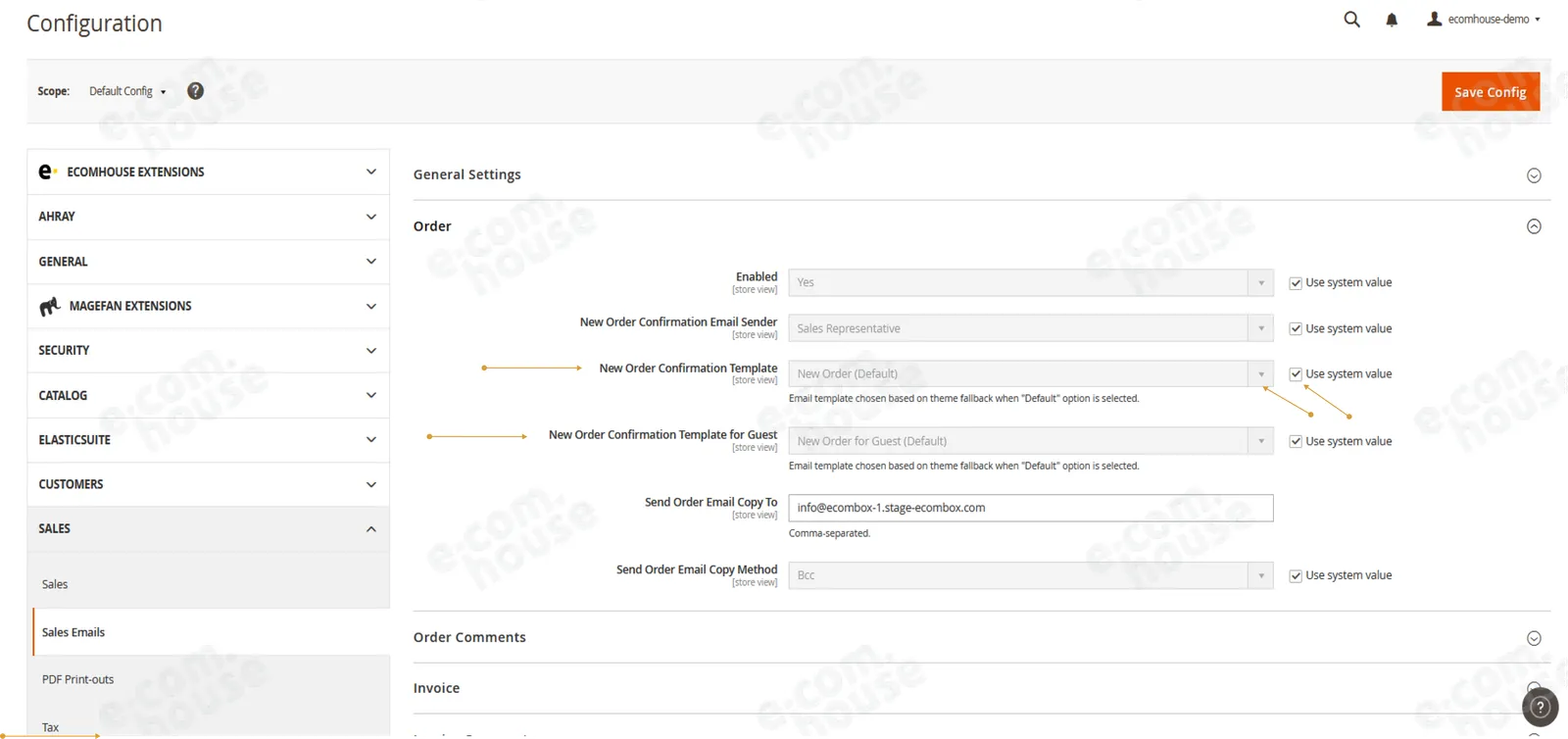Screen dimensions: 1568x739
Task: Open the New Order for Guest (Default) dropdown
Action: pos(1031,441)
